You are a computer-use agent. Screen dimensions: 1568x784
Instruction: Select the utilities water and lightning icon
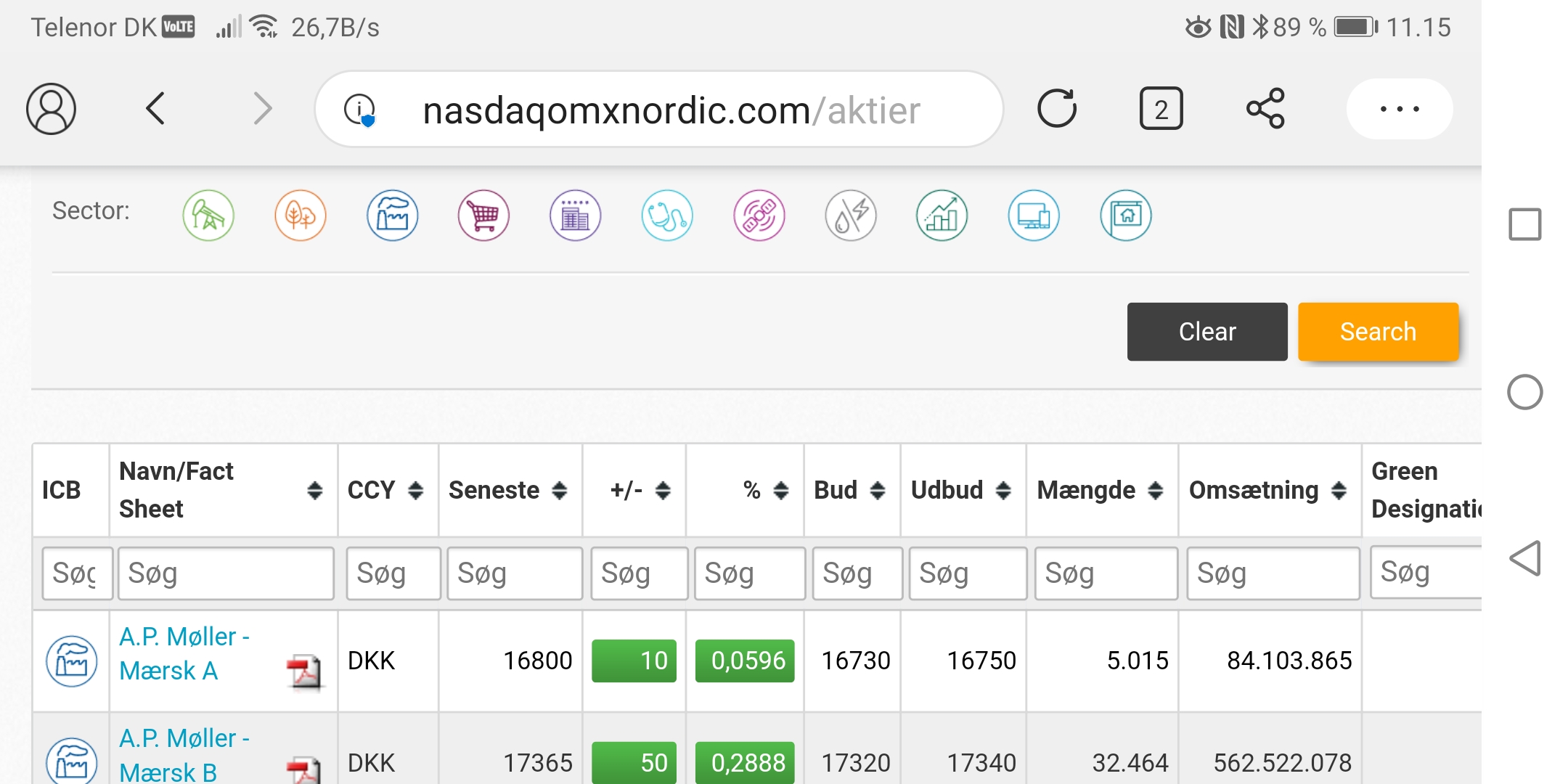pyautogui.click(x=851, y=216)
